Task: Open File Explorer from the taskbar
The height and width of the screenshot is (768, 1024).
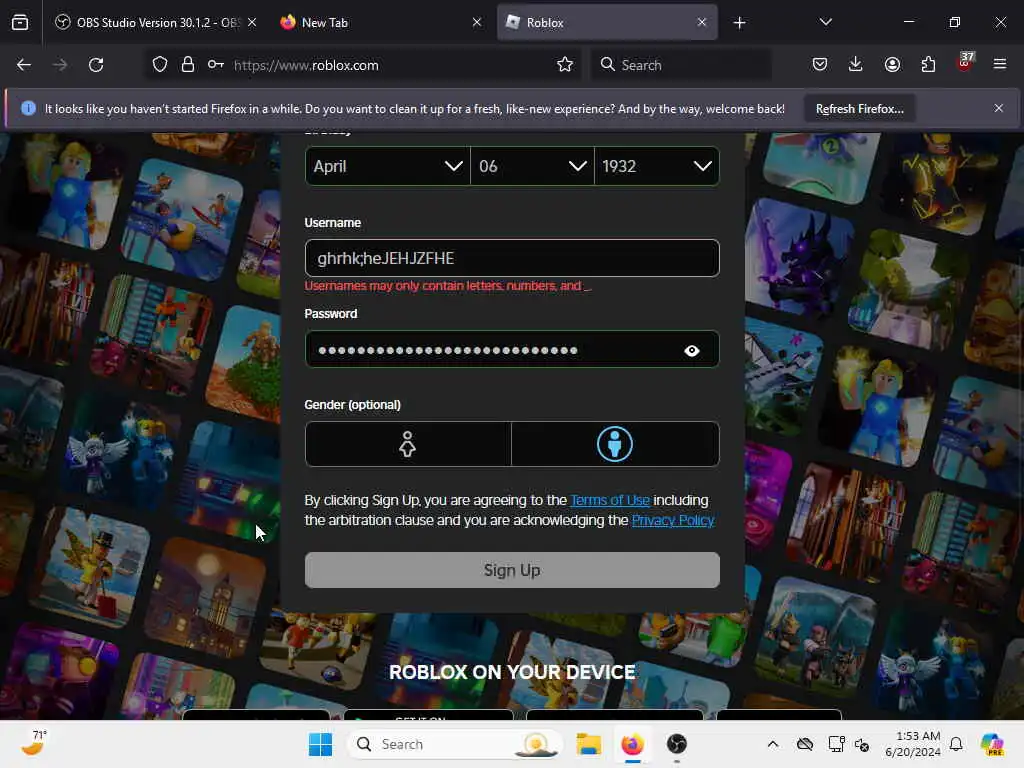Action: pos(588,744)
